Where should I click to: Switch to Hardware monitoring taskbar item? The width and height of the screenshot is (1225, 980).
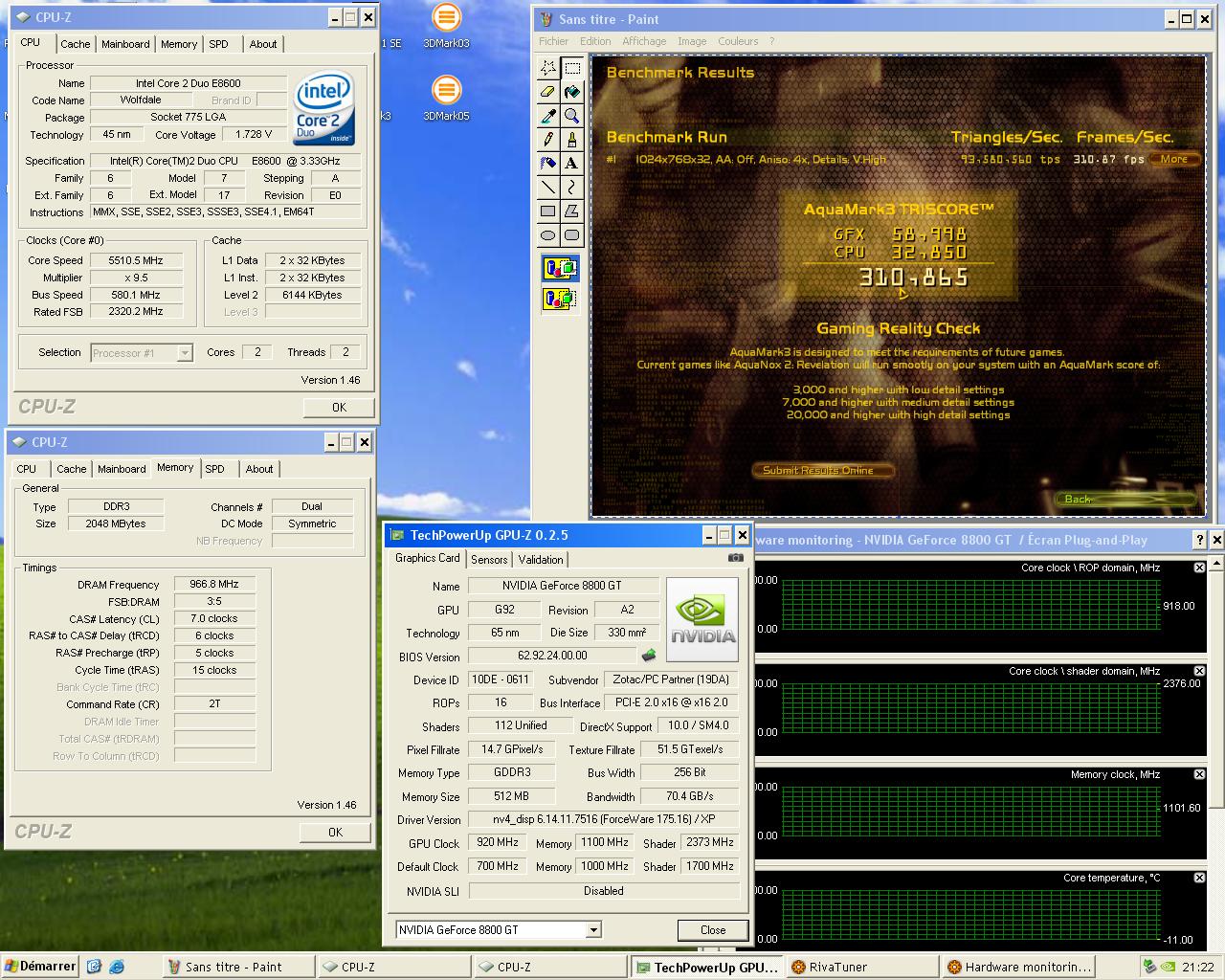coord(1019,968)
